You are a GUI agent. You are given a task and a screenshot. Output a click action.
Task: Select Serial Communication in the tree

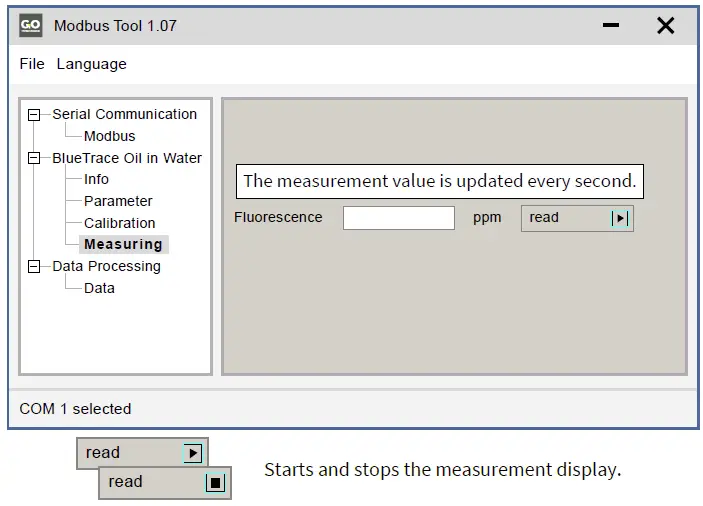125,114
